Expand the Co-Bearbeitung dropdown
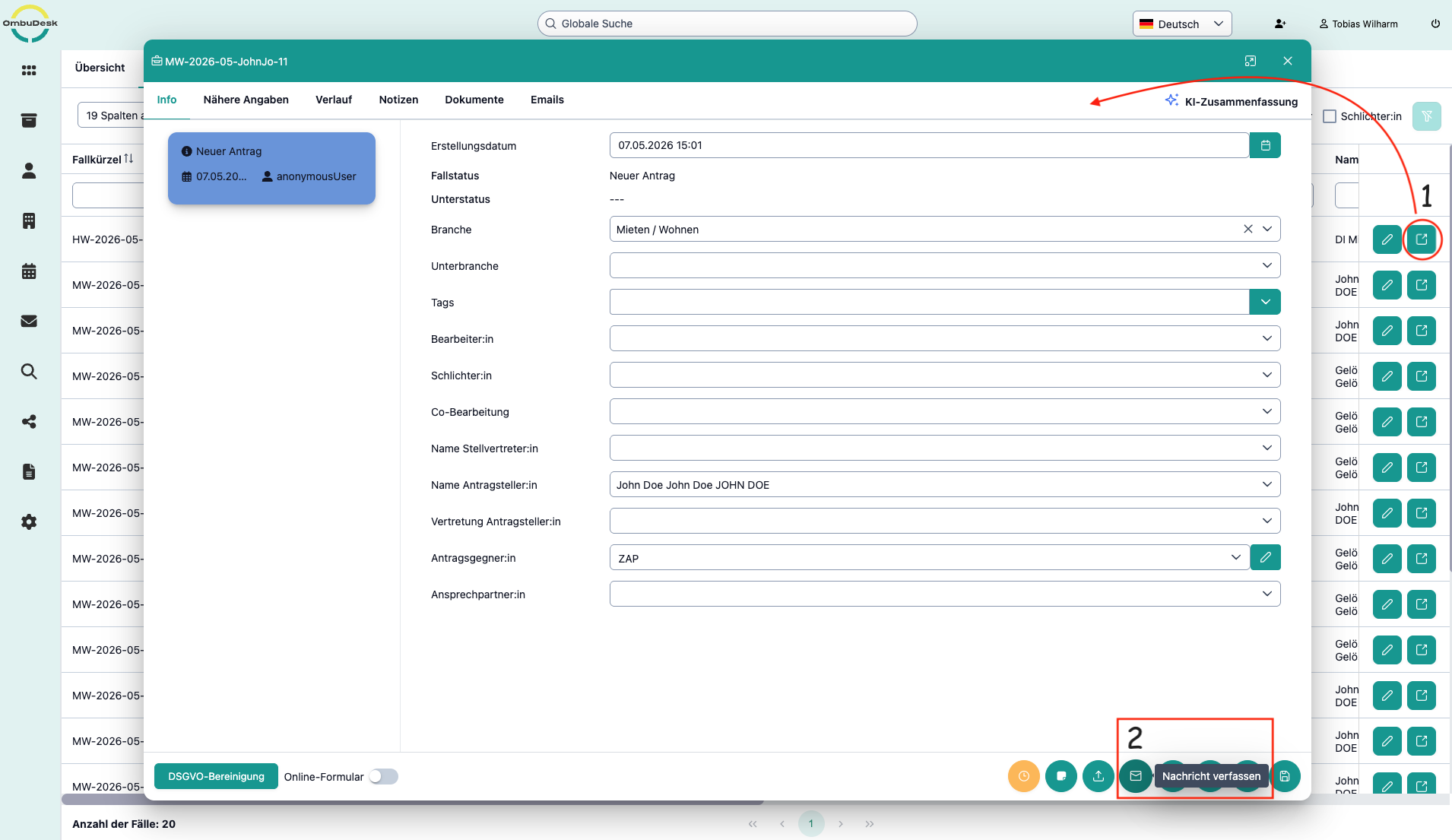Image resolution: width=1452 pixels, height=840 pixels. tap(1267, 411)
